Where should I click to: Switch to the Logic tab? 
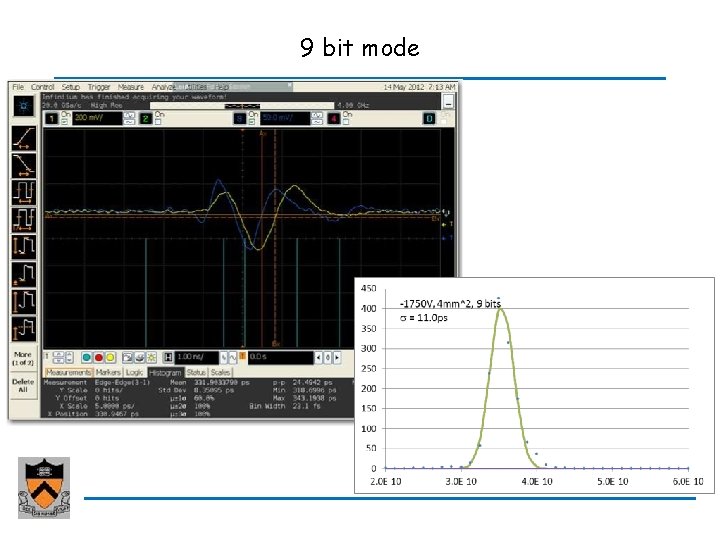click(x=135, y=372)
